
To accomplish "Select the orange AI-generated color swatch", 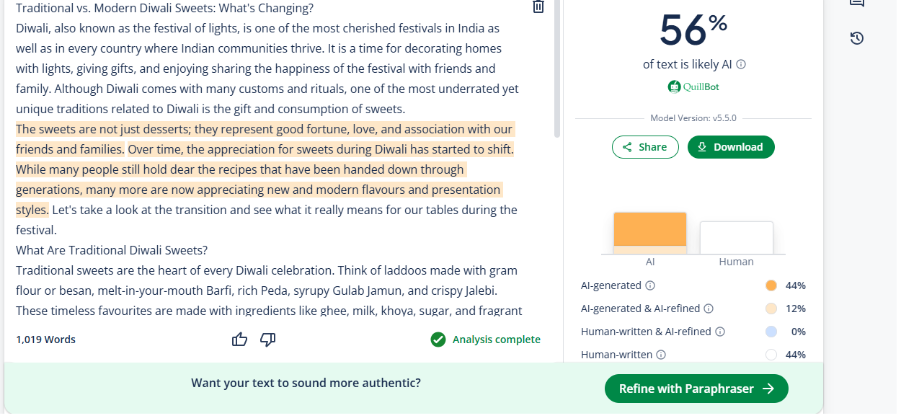I will (x=771, y=285).
